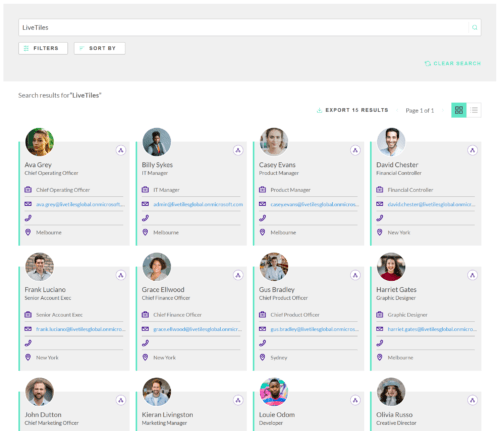Switch to grid view
The height and width of the screenshot is (431, 500).
(459, 110)
